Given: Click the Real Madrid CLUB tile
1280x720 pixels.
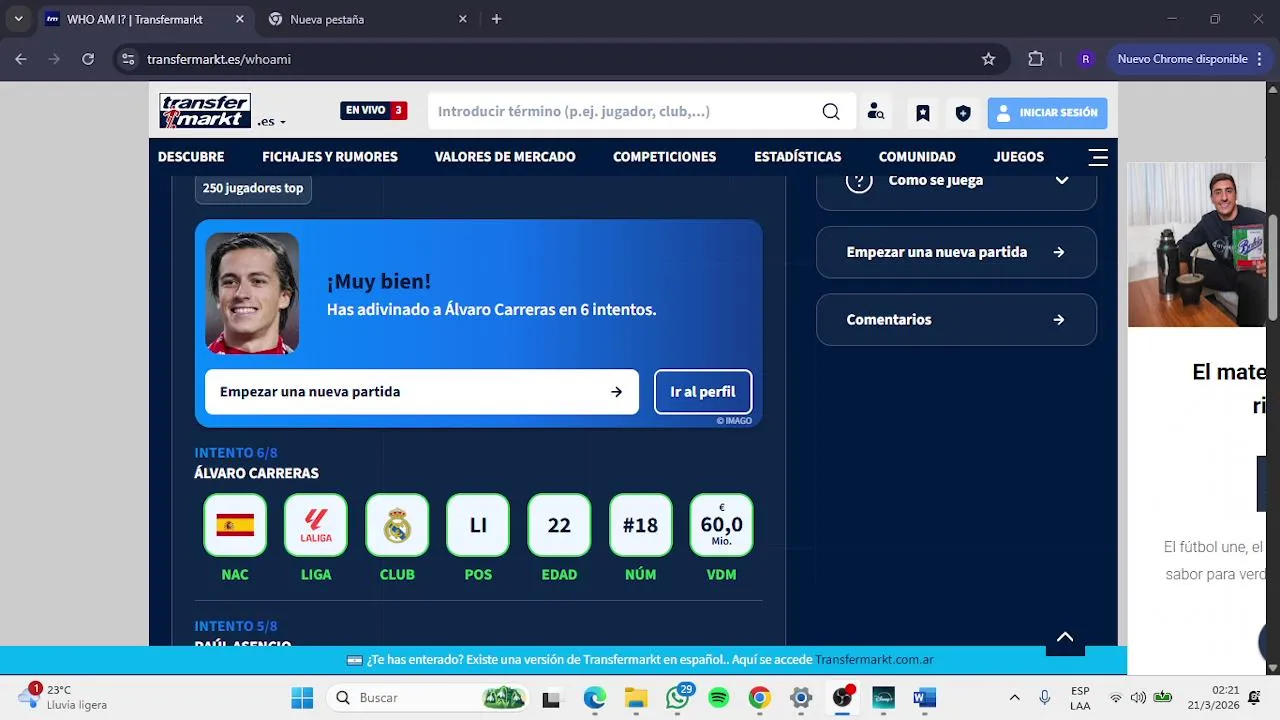Looking at the screenshot, I should point(397,525).
